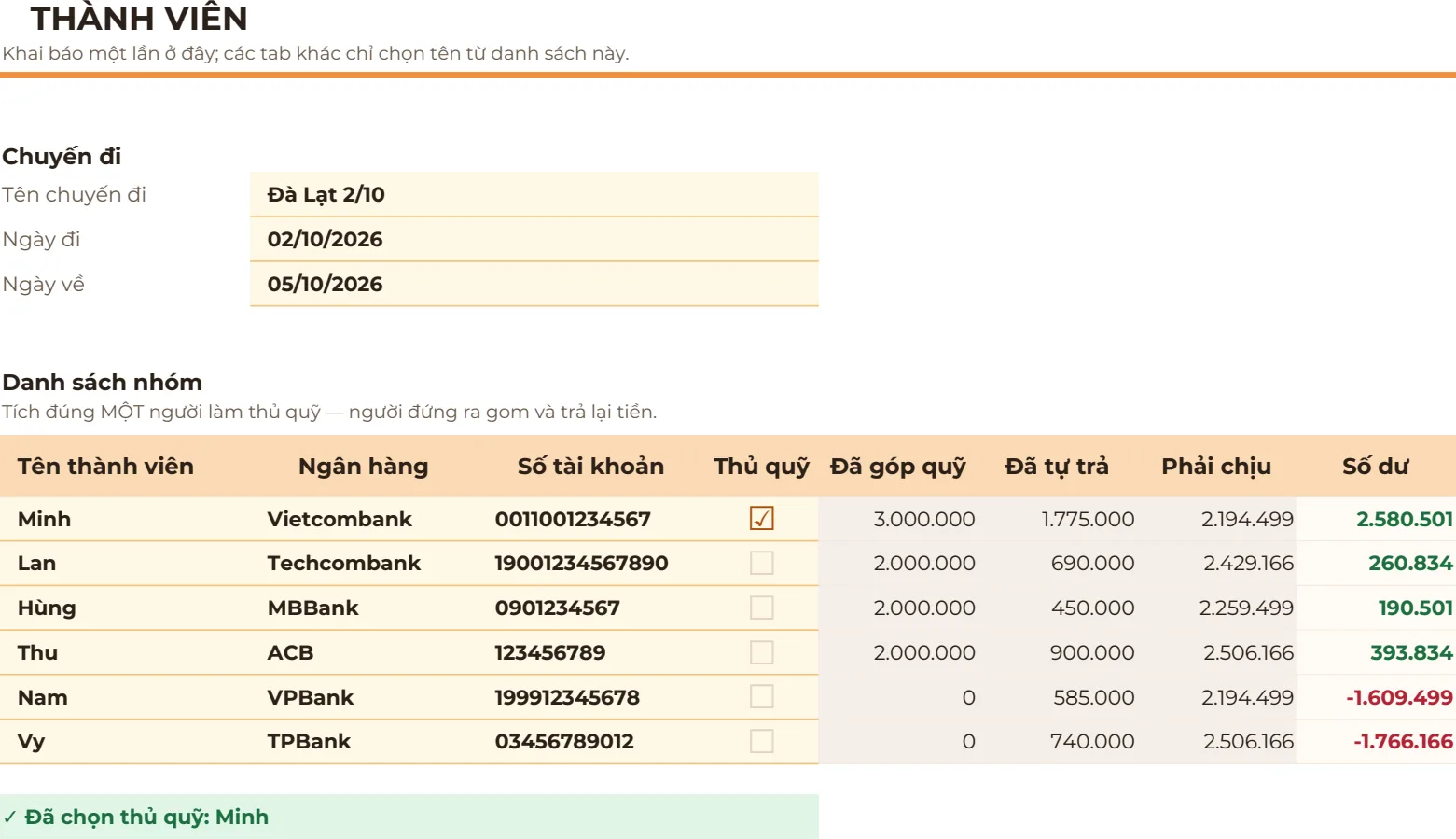Click the member name cell 'Minh'
This screenshot has width=1456, height=839.
tap(125, 519)
